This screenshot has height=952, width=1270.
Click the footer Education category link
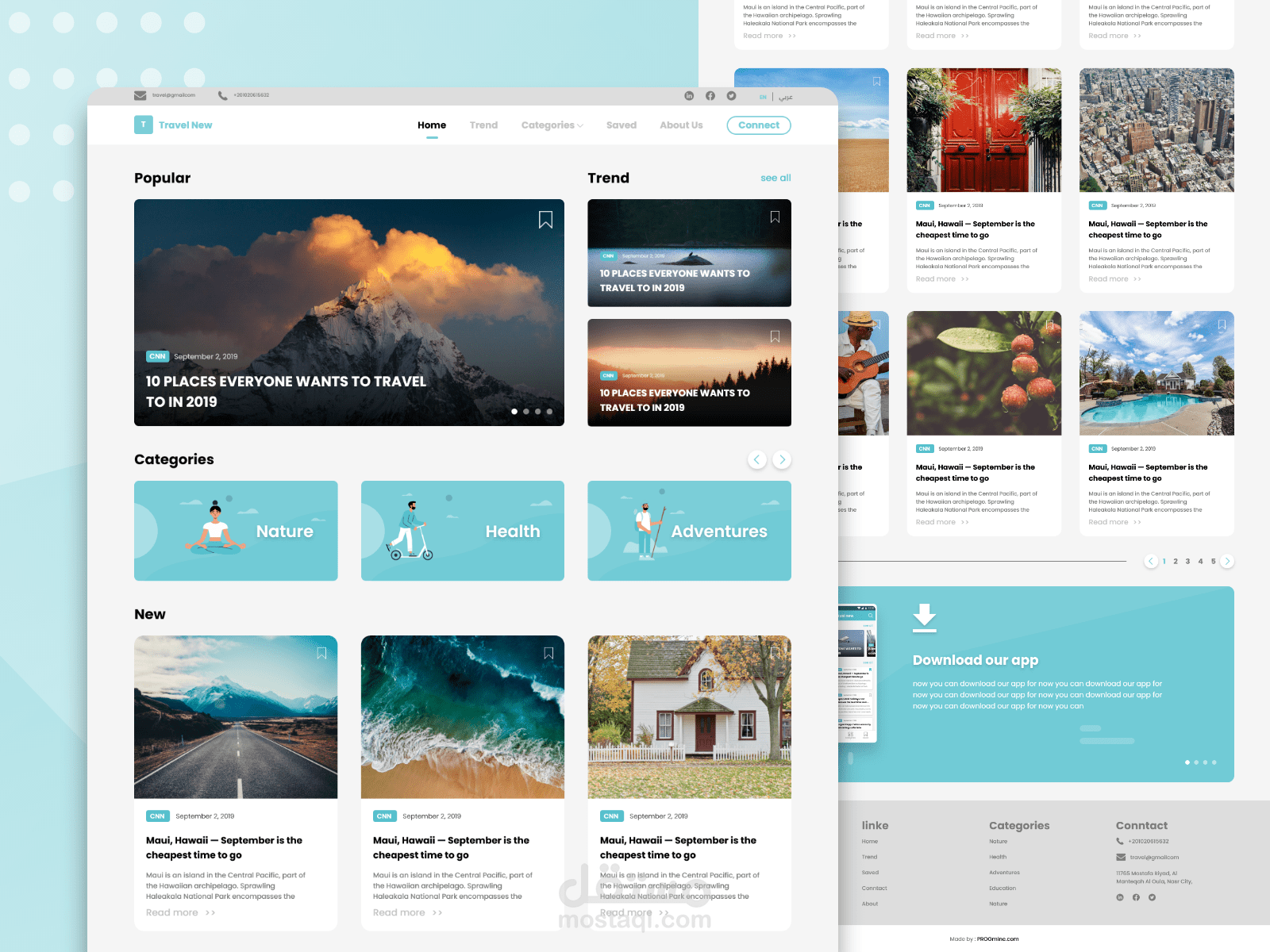tap(1003, 889)
